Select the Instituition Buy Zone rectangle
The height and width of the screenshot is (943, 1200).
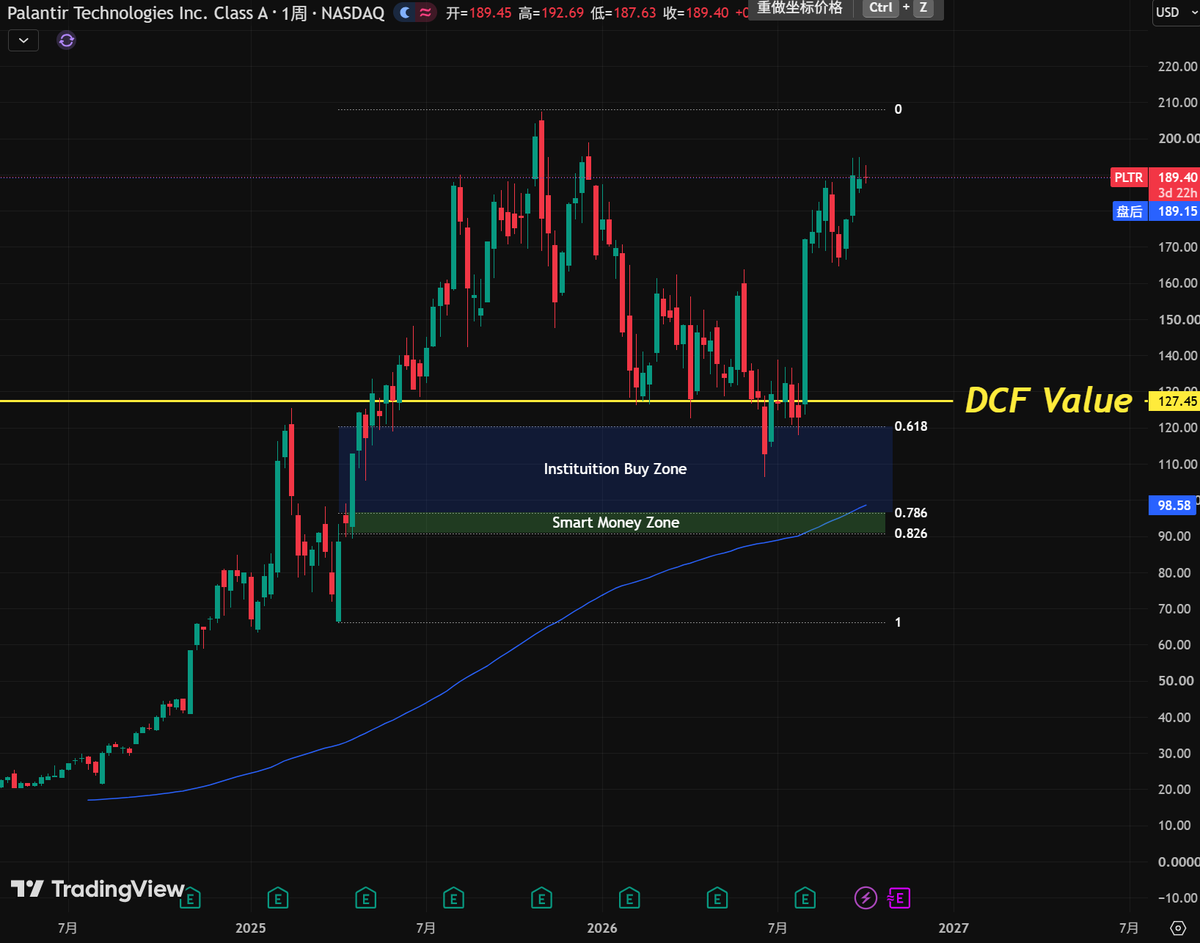point(615,469)
